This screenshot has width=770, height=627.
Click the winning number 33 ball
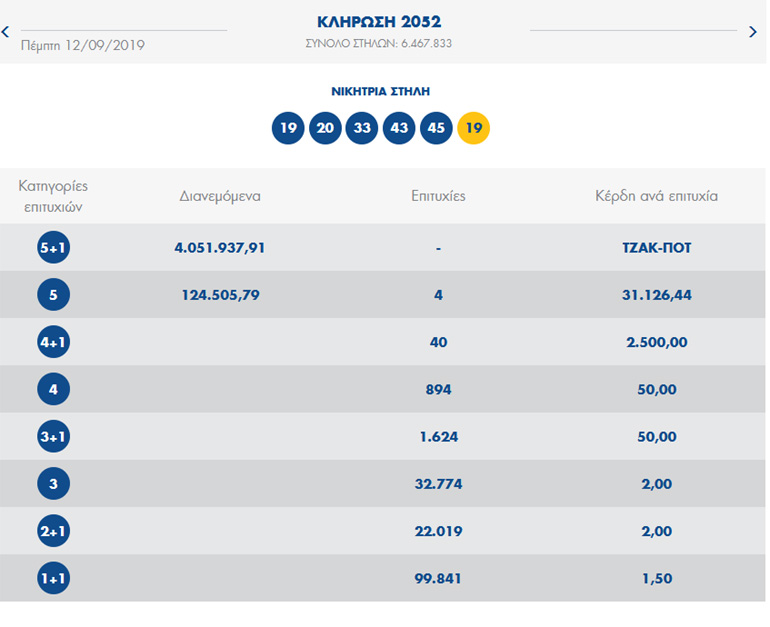[x=362, y=128]
